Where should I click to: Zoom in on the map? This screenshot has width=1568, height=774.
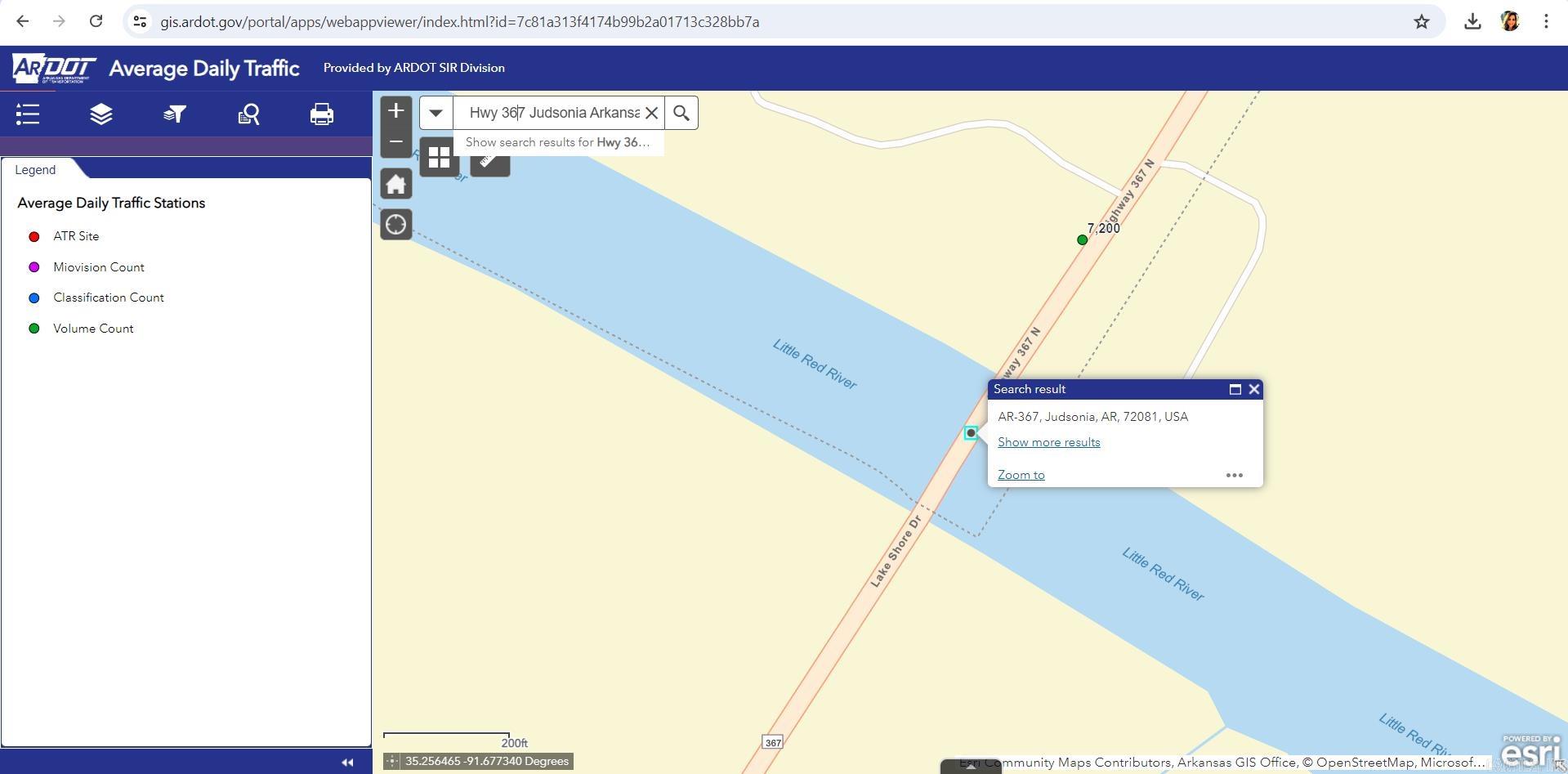(396, 111)
